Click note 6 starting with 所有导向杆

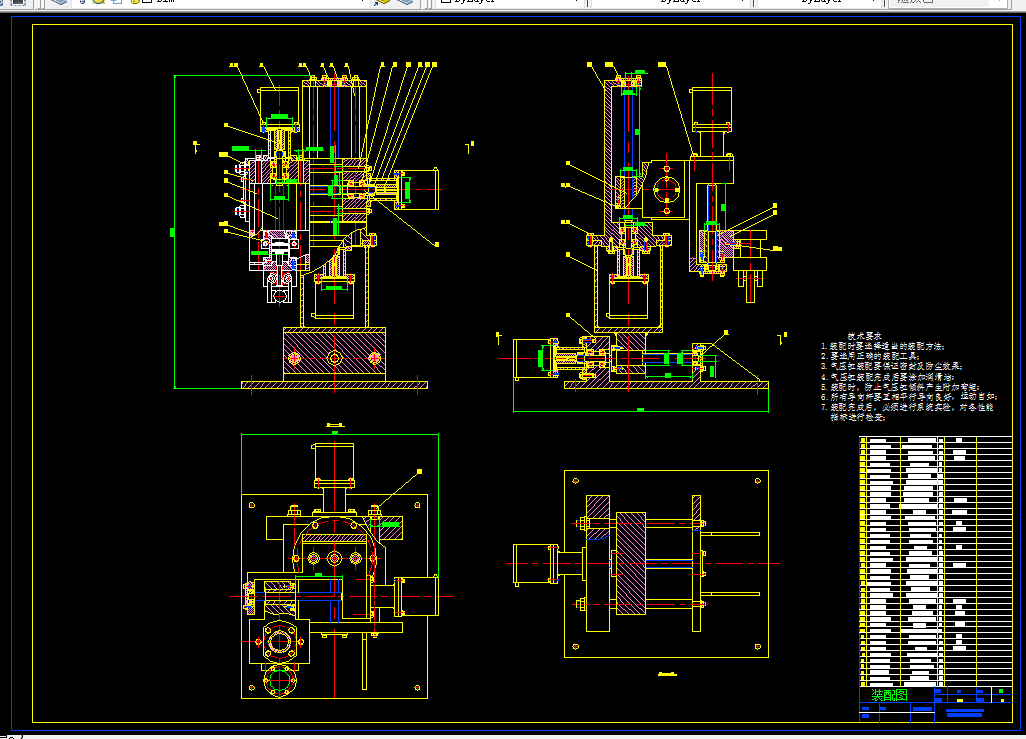coord(909,397)
